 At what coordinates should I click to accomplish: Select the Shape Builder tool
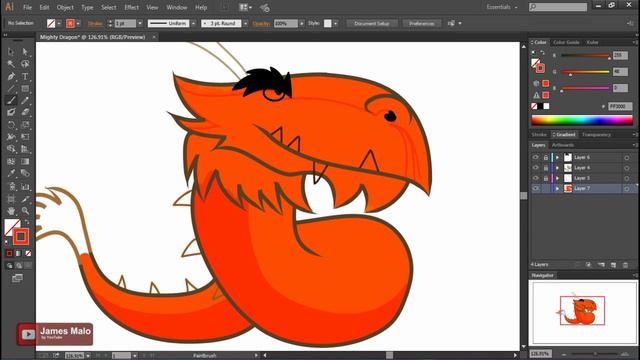(11, 149)
